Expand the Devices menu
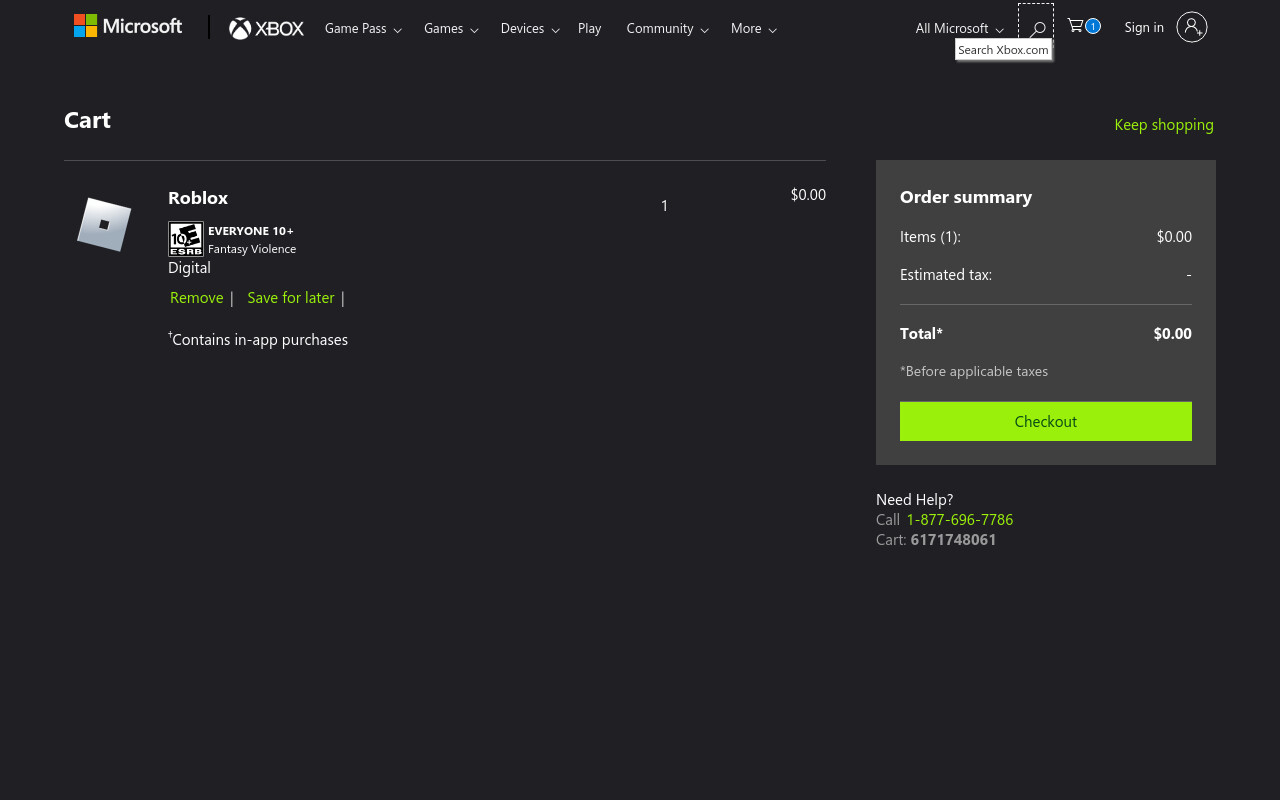The image size is (1280, 800). 529,28
